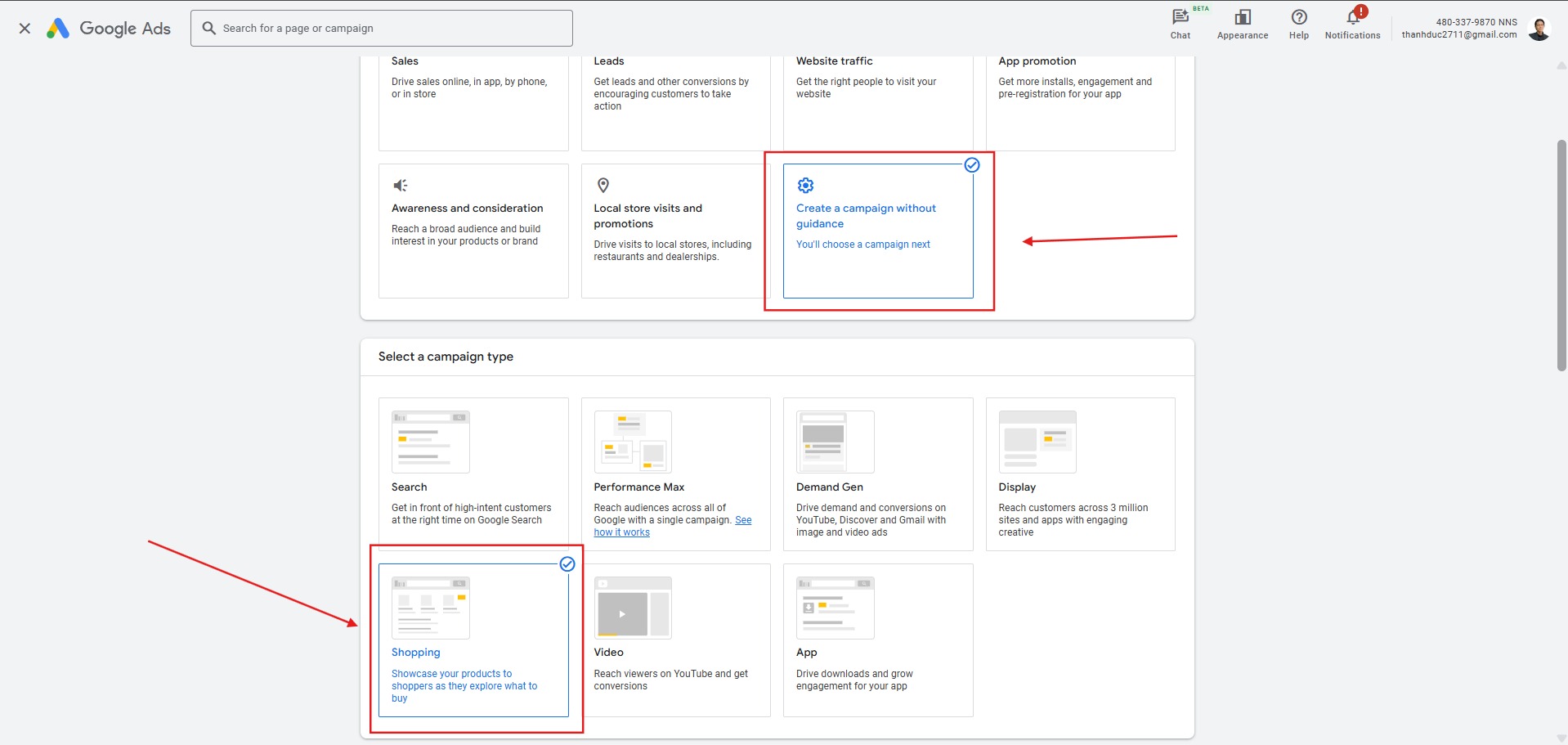Click the Google Ads logo
1568x745 pixels.
click(x=108, y=29)
